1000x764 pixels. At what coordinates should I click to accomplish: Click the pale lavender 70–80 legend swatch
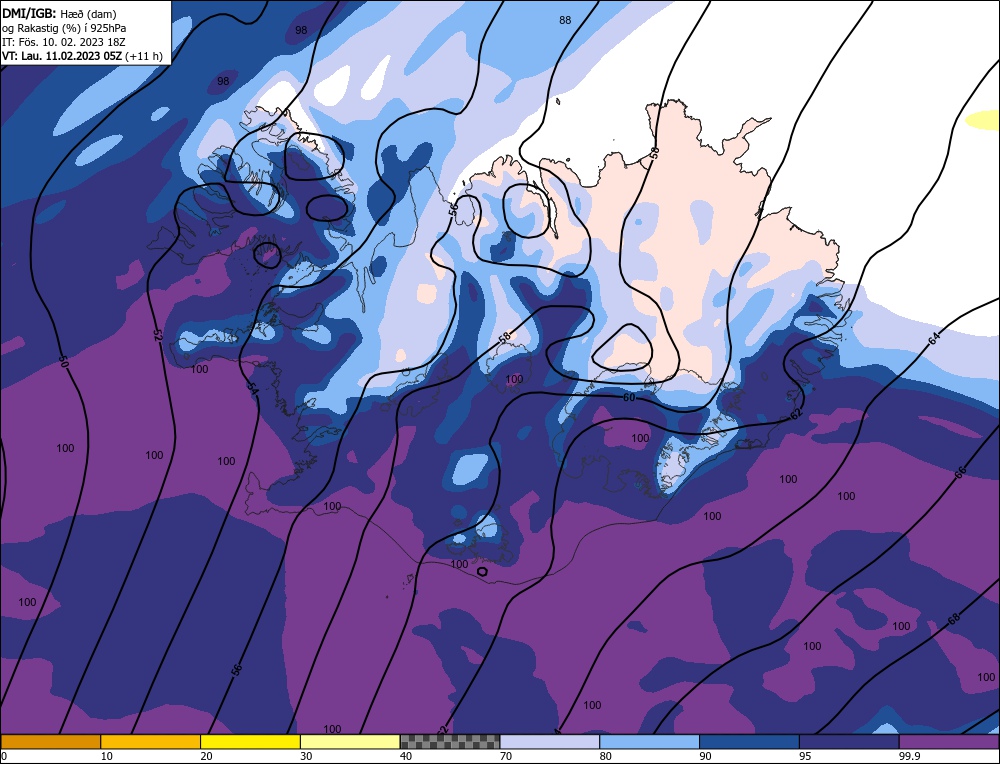[x=550, y=742]
